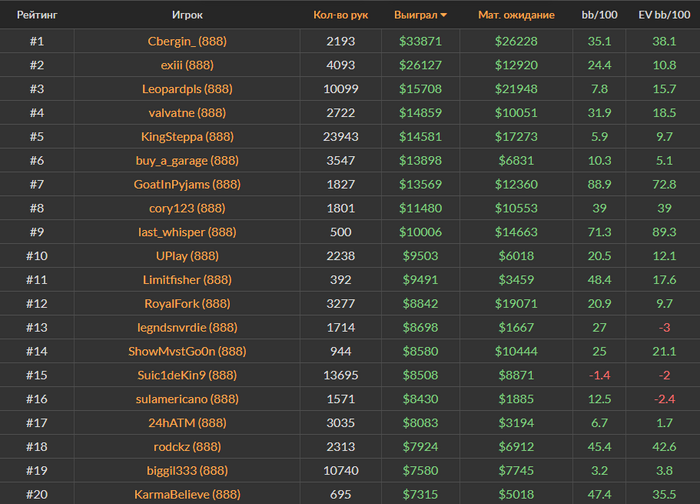Click KarmaBelieve (888) player link
700x504 pixels.
point(187,494)
